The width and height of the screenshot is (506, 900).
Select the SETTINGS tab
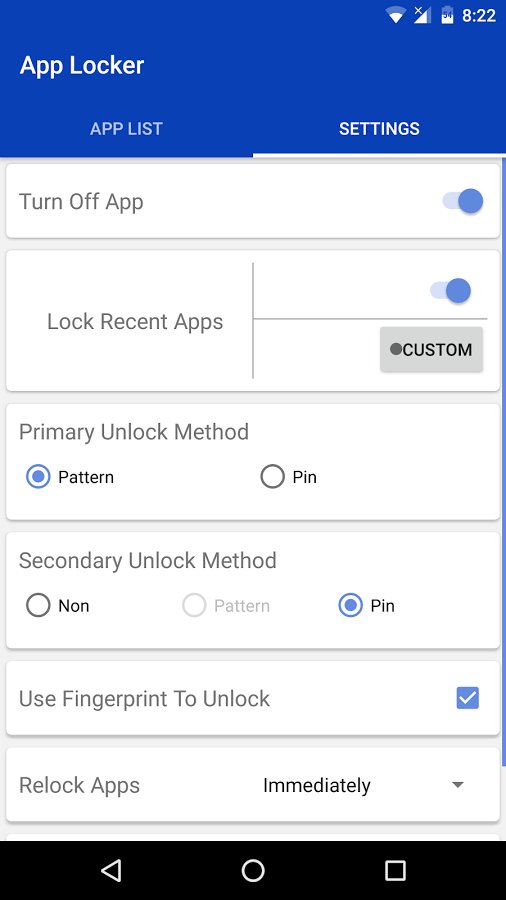point(379,129)
